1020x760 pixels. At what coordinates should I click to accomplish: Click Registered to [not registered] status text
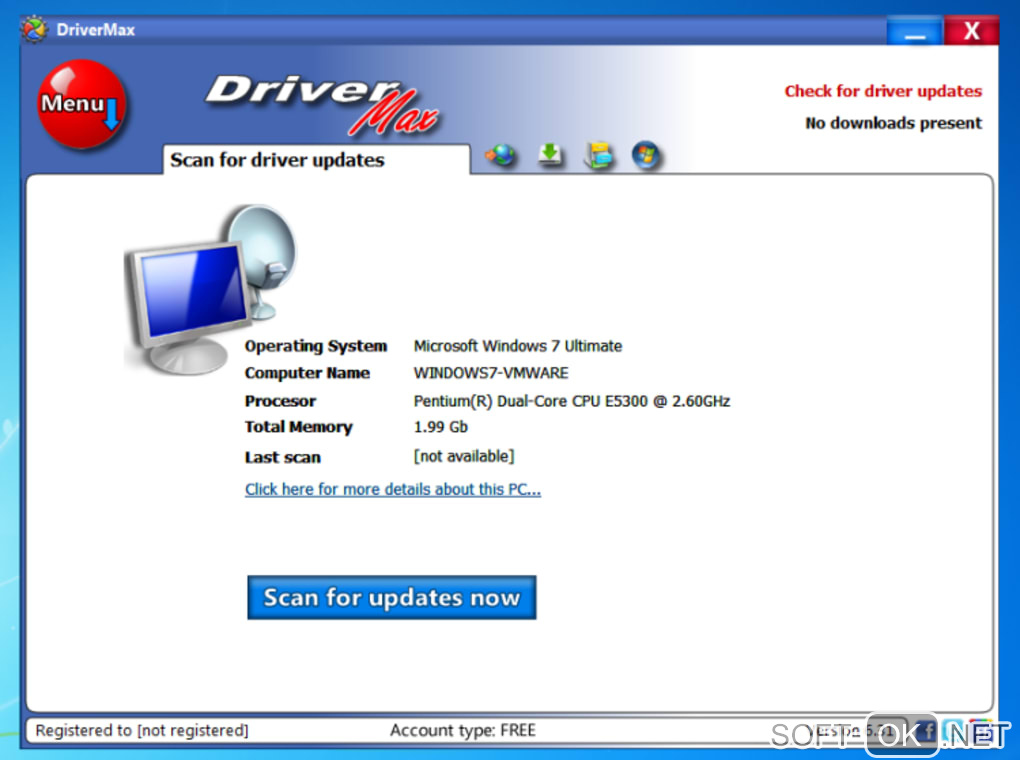(142, 731)
